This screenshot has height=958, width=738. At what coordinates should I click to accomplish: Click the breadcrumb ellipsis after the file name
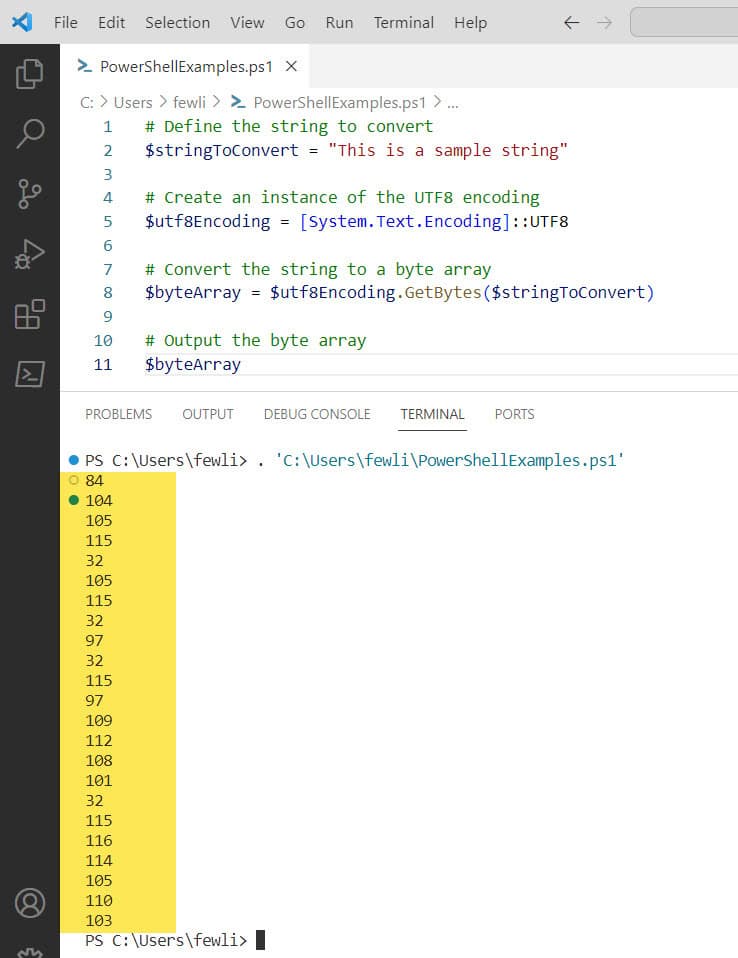(x=453, y=102)
